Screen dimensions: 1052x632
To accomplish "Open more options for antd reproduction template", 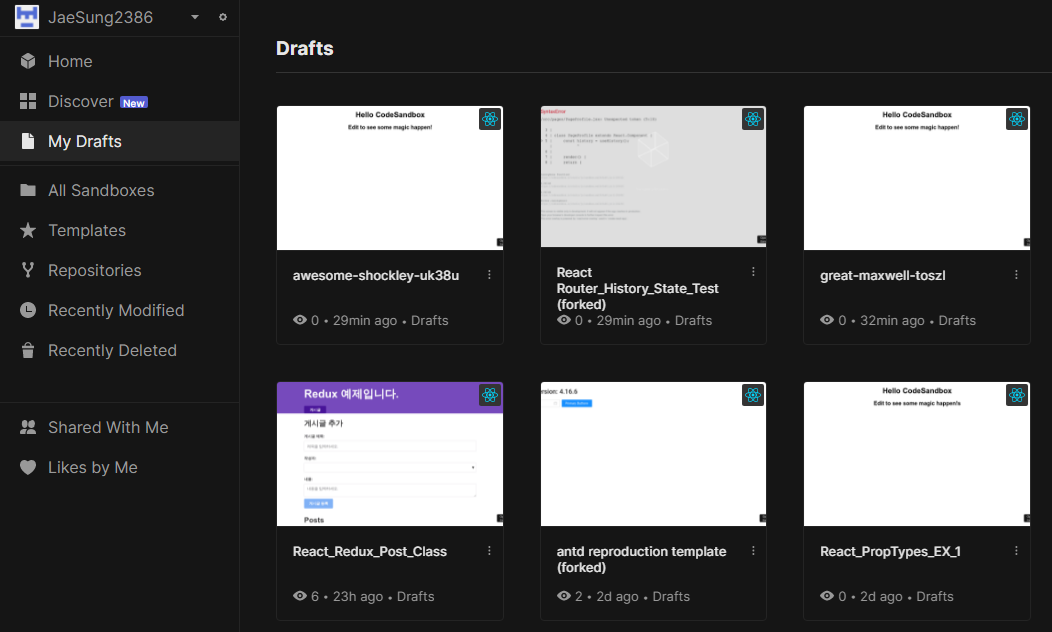I will [x=753, y=551].
